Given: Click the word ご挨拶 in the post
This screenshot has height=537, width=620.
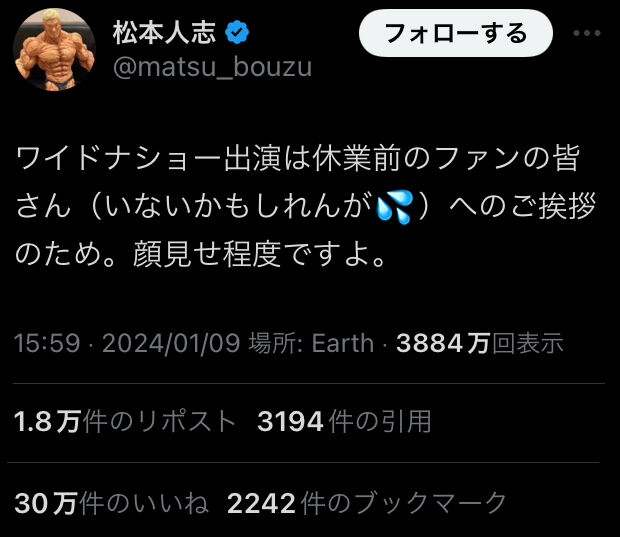Looking at the screenshot, I should point(553,207).
